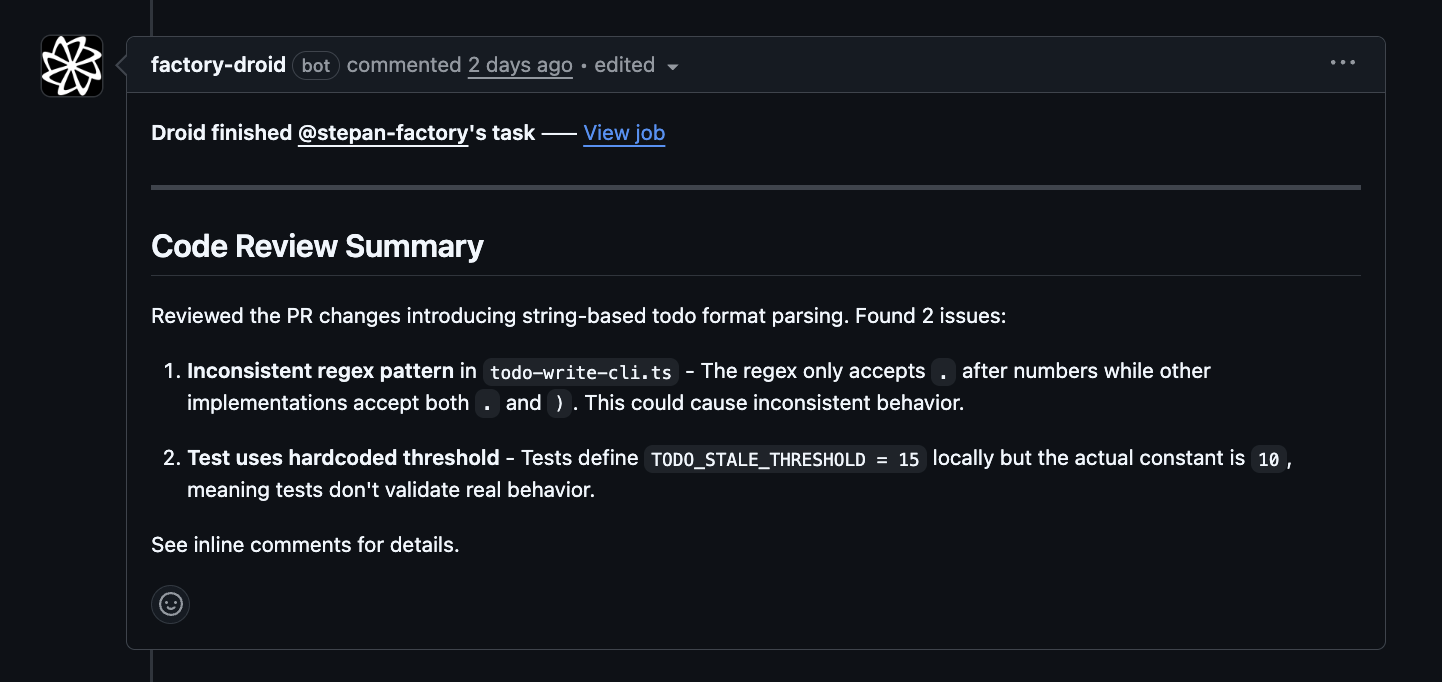Click the 2 days ago timestamp
The height and width of the screenshot is (682, 1442).
pos(520,65)
